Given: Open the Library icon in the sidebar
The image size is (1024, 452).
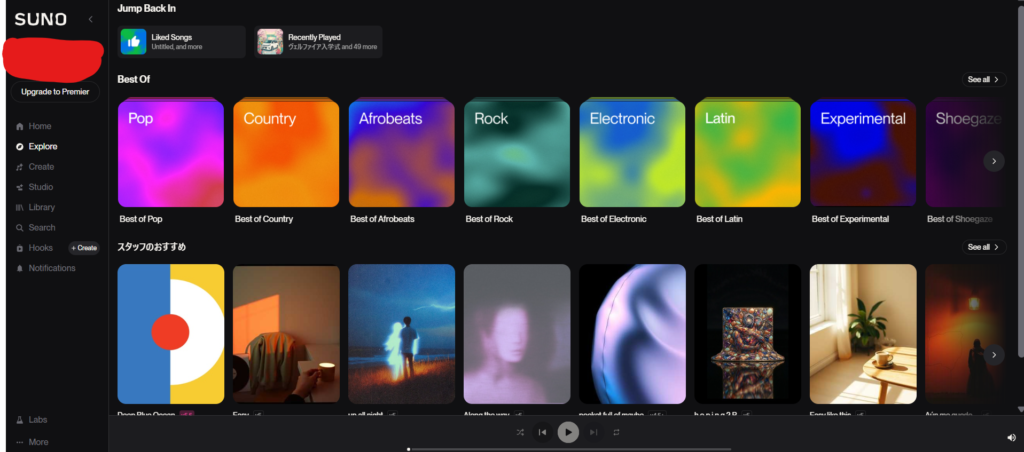Looking at the screenshot, I should 20,208.
